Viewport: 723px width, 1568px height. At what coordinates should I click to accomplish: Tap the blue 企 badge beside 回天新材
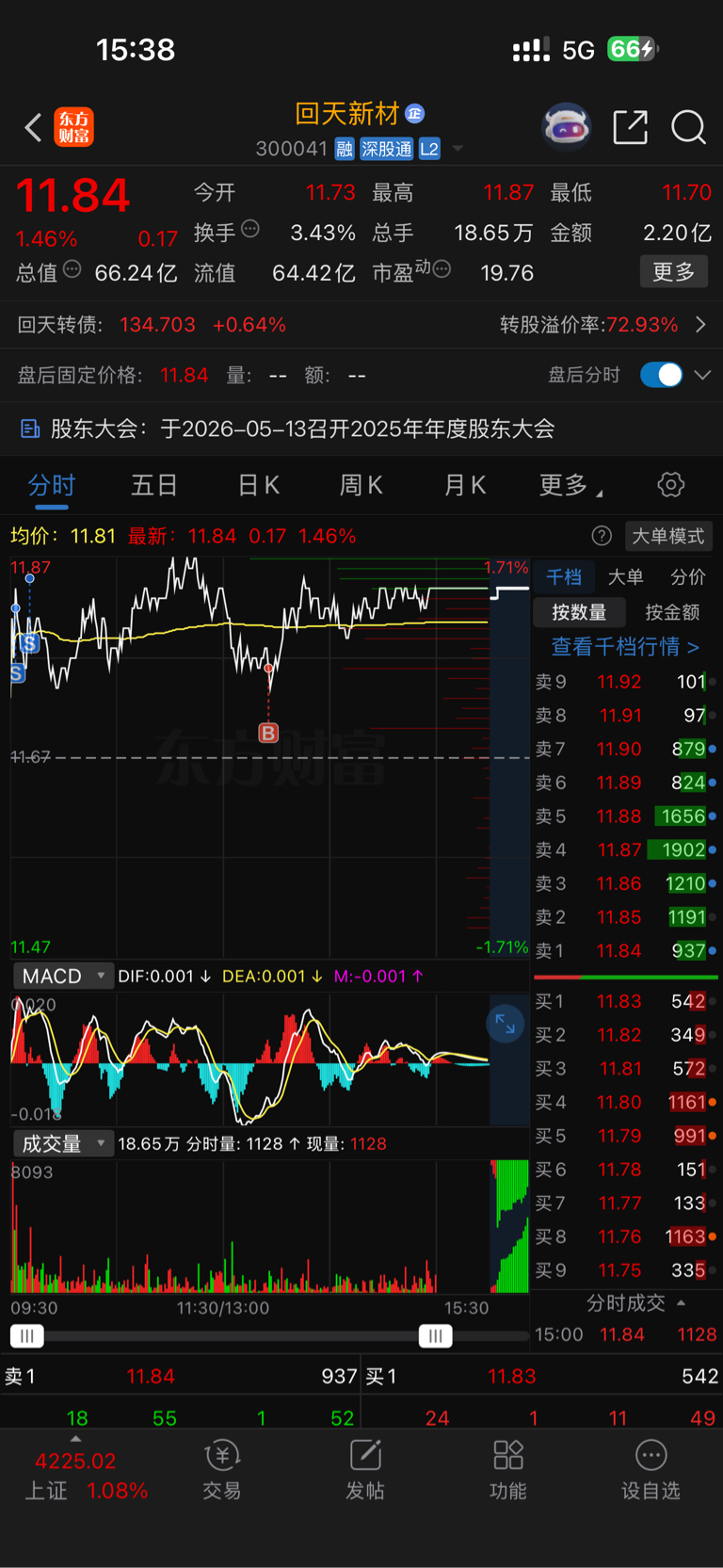[415, 114]
